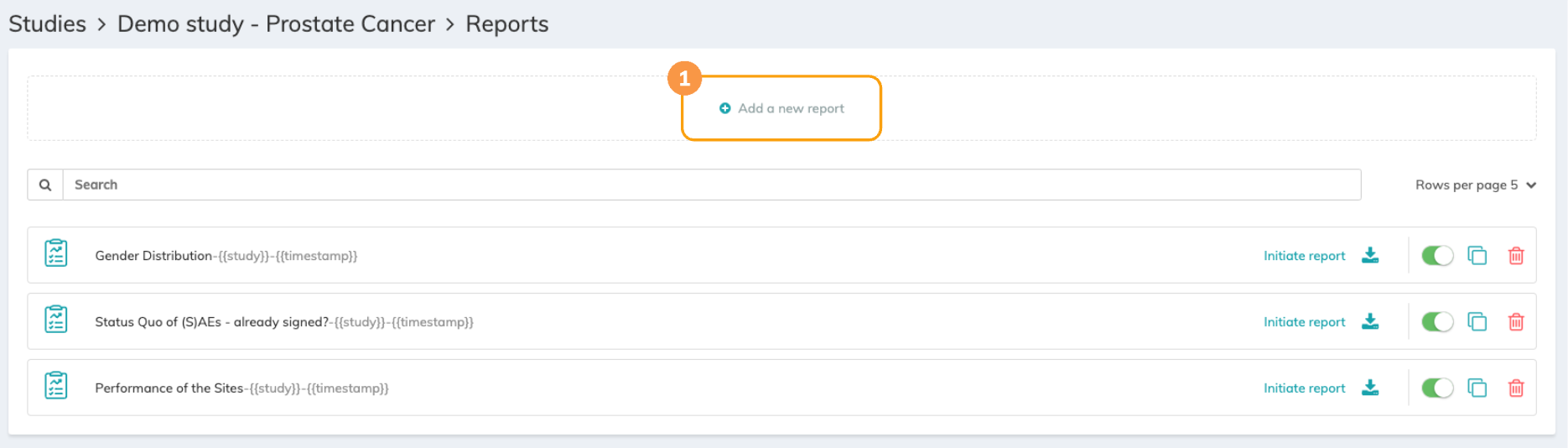The image size is (1568, 448).
Task: Duplicate the Performance of the Sites report
Action: pos(1477,388)
